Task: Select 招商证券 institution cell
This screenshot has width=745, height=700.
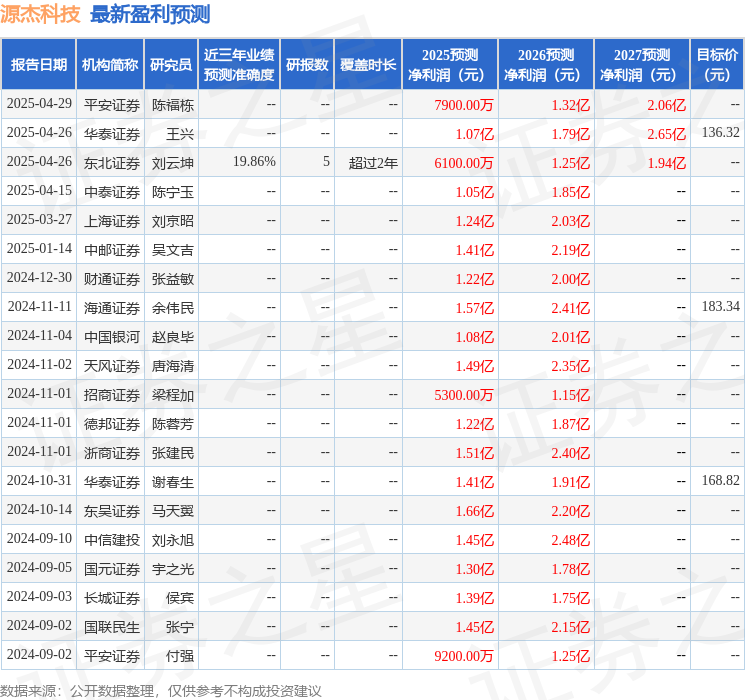Action: 110,394
